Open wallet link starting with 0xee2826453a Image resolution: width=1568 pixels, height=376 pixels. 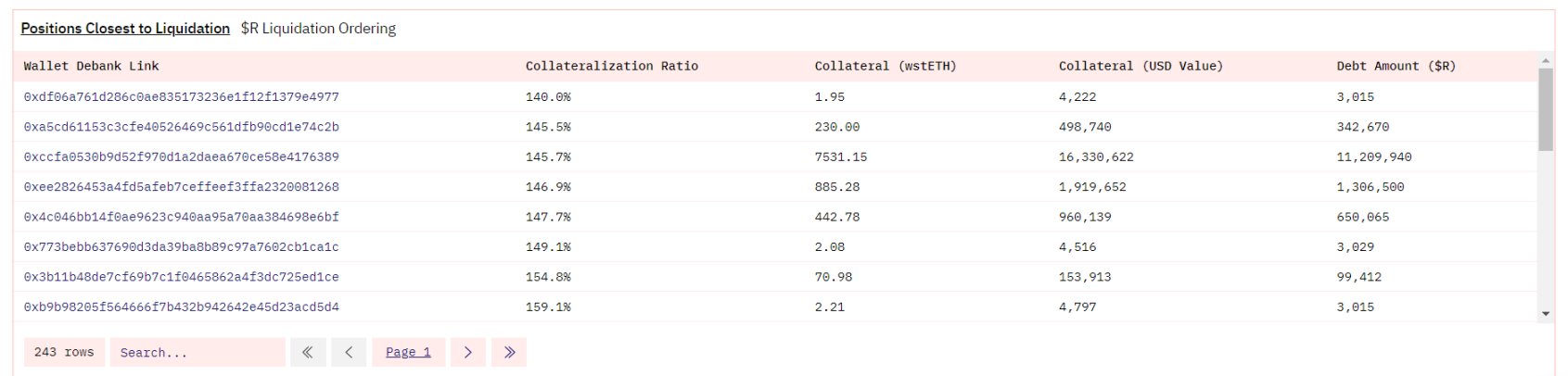click(x=181, y=187)
